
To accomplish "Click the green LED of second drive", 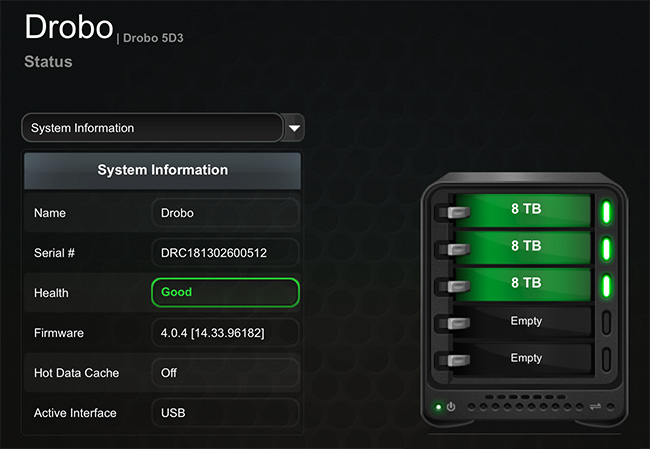I will pyautogui.click(x=606, y=249).
